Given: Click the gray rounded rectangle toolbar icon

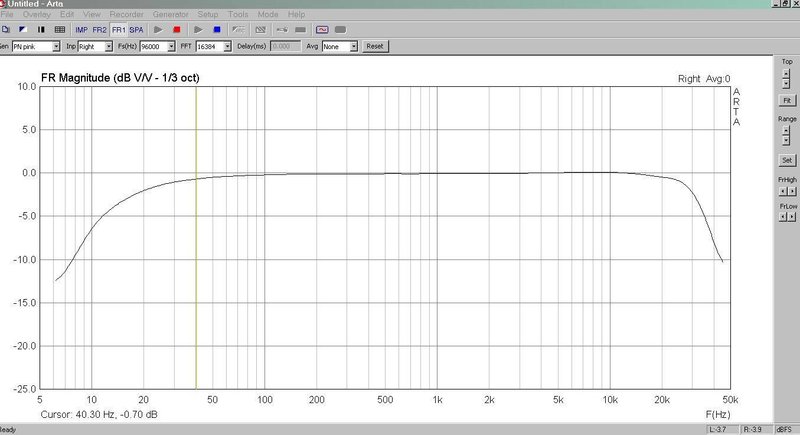Looking at the screenshot, I should coord(340,30).
